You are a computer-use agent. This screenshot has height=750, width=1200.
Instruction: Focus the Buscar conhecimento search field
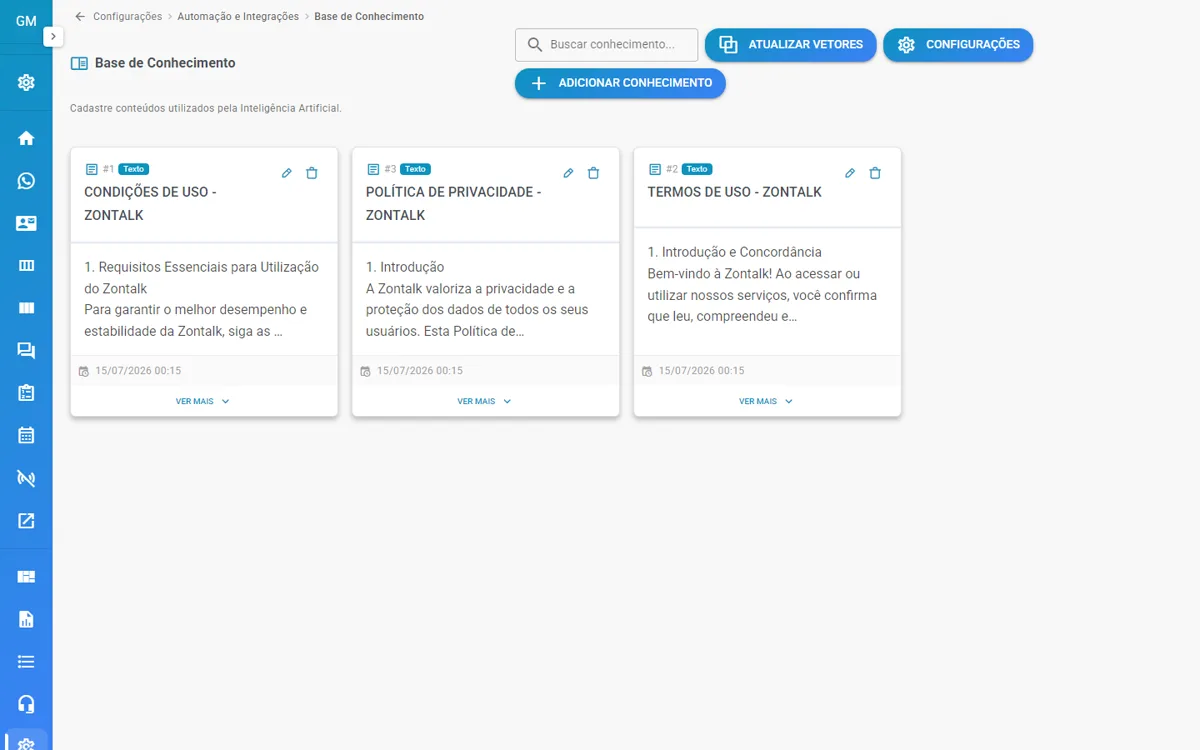(607, 45)
